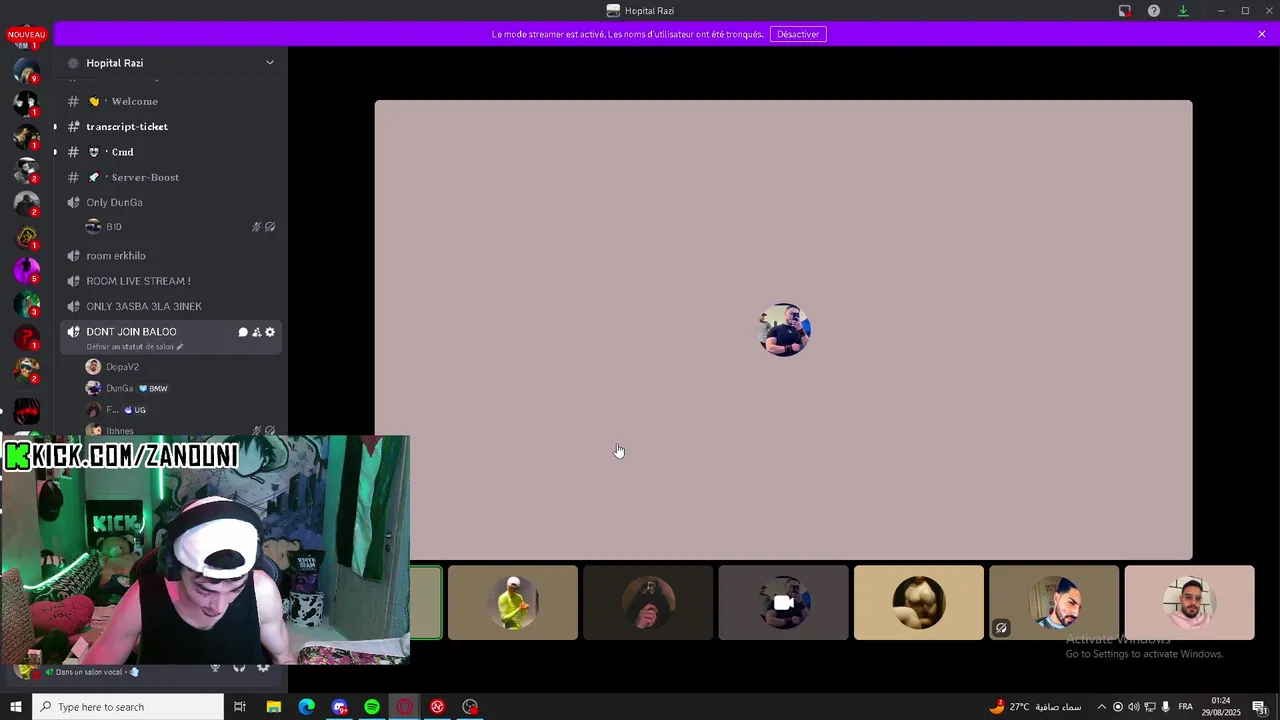
Task: Open server icon with badge 9
Action: tap(27, 72)
